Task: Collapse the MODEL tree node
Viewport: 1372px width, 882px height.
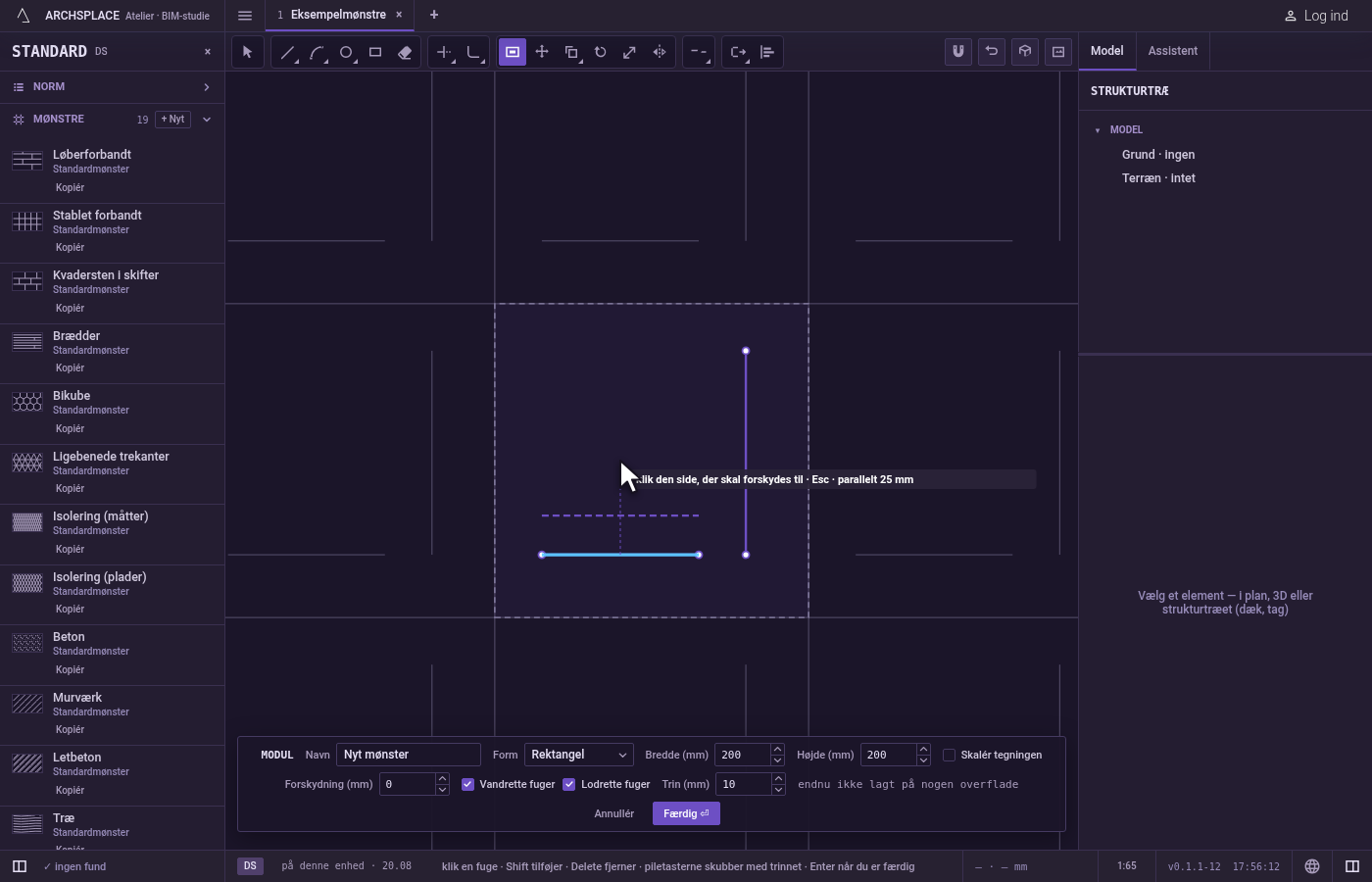Action: [1098, 129]
